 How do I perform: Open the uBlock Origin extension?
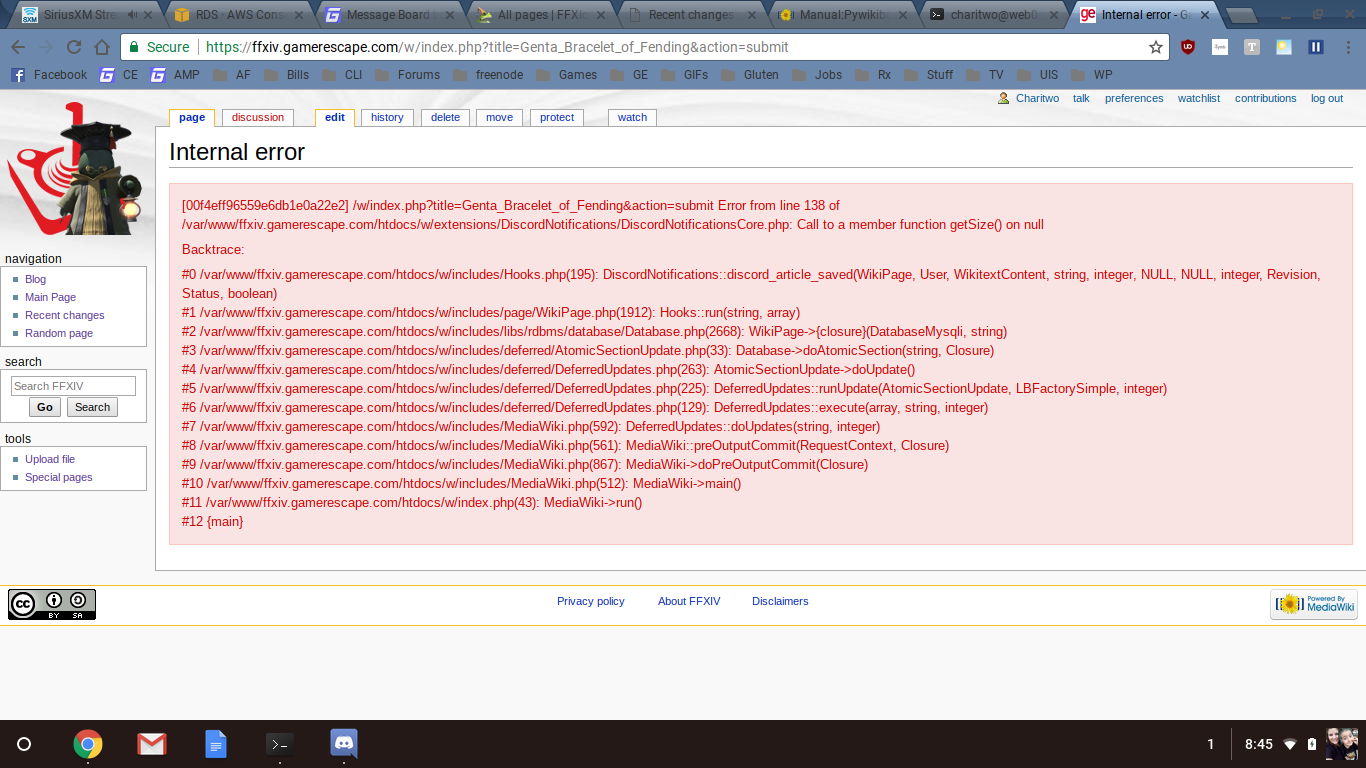pos(1188,47)
